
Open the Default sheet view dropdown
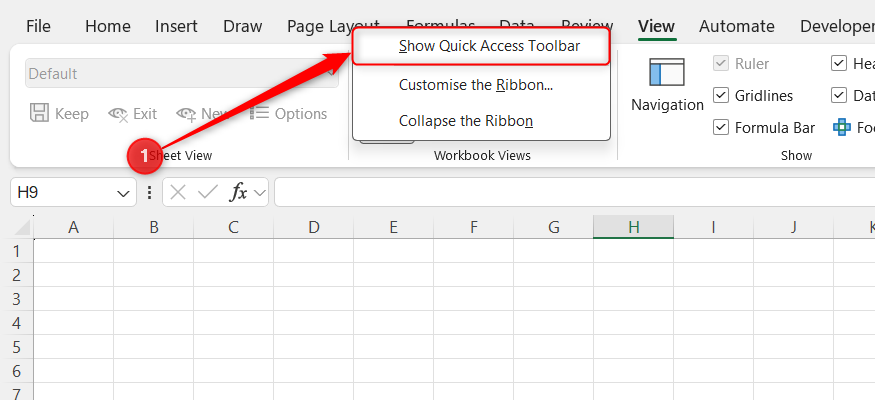[181, 74]
